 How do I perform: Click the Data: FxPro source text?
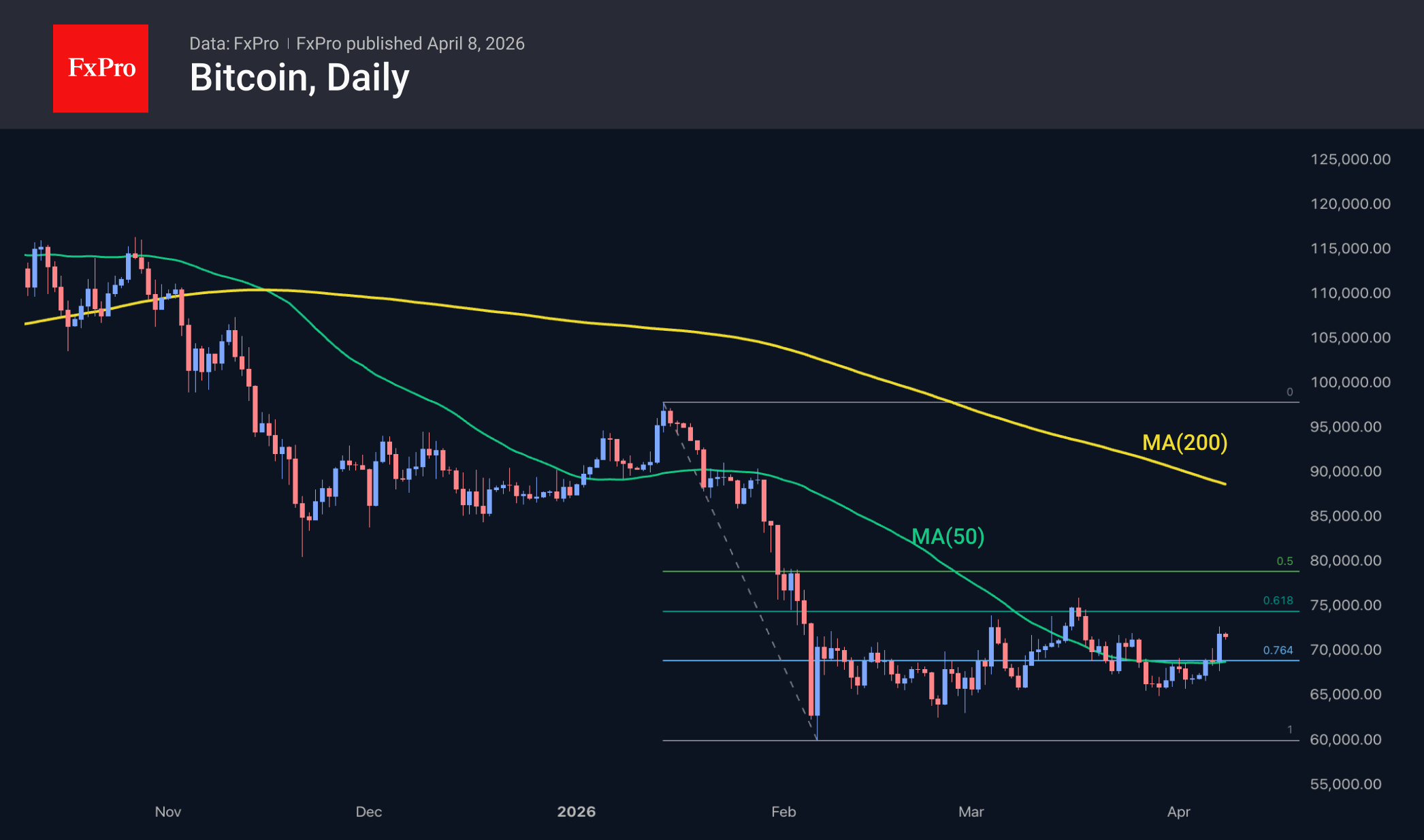233,44
